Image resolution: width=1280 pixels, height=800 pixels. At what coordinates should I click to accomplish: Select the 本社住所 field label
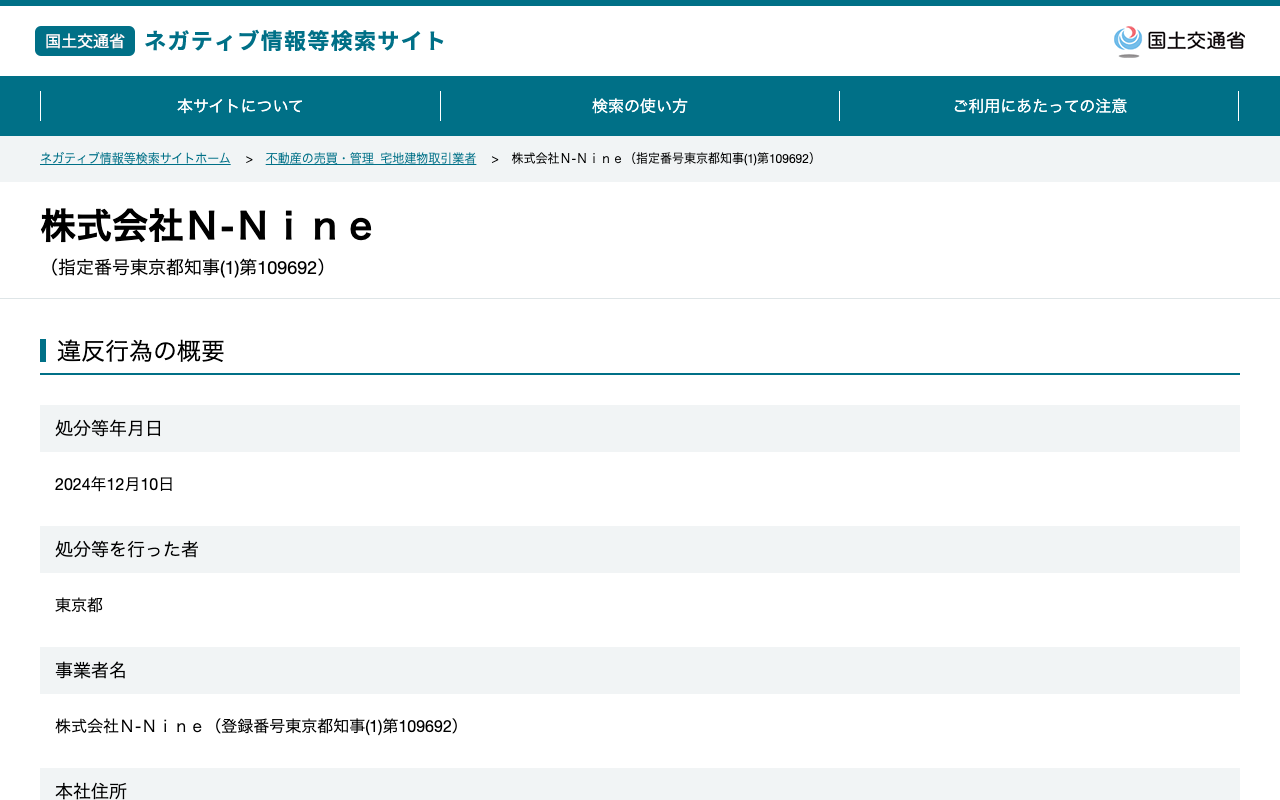(x=91, y=790)
